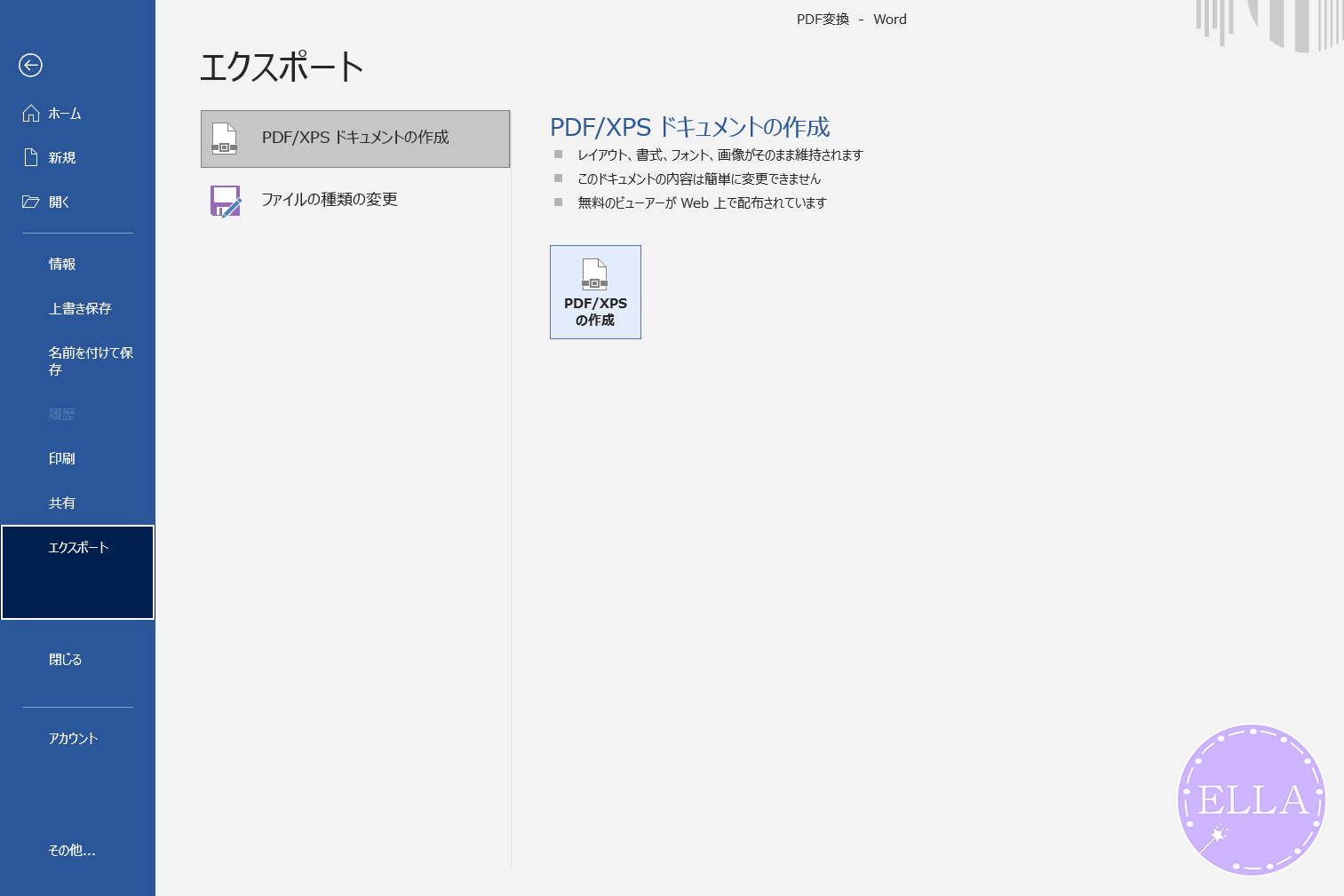Select ファイルの種類の変更 option
This screenshot has width=1344, height=896.
(x=355, y=200)
